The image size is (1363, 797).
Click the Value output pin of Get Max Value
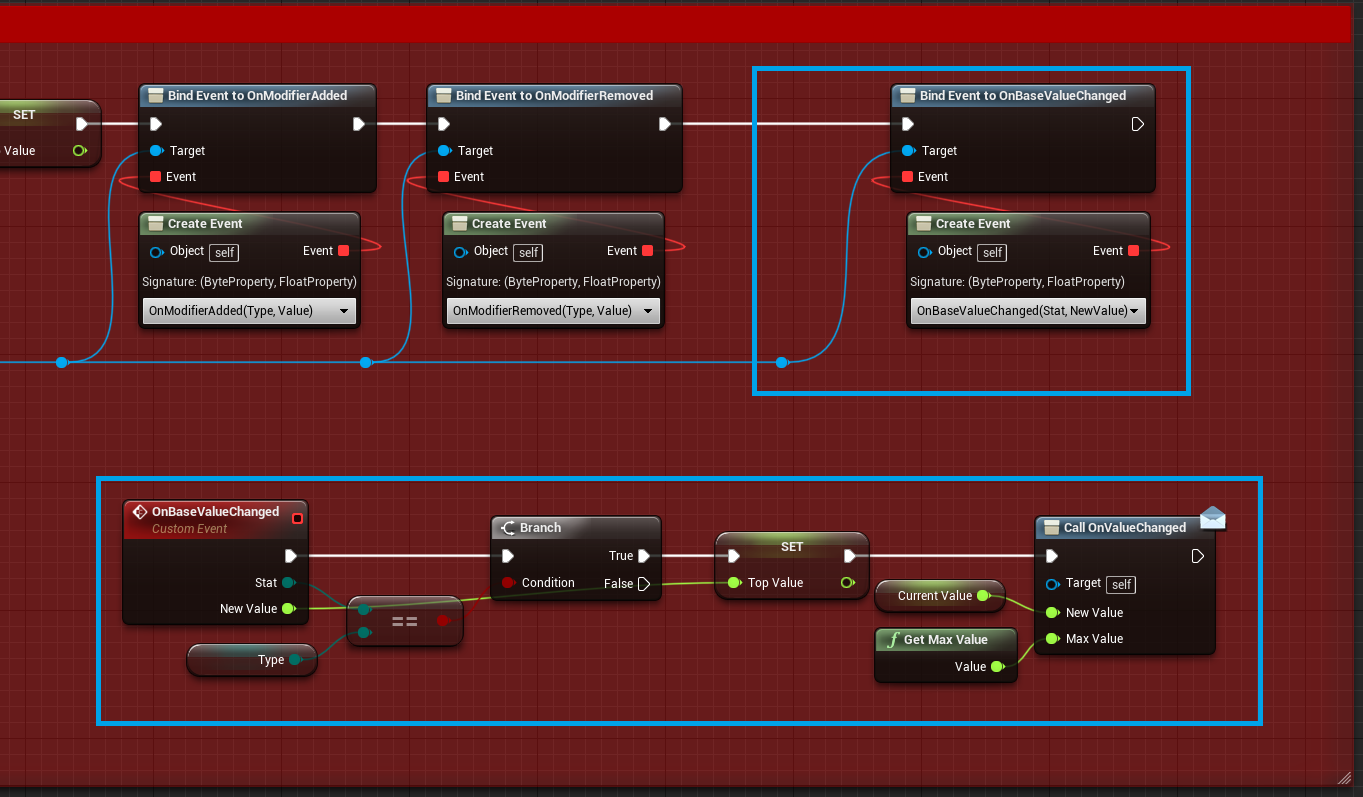pyautogui.click(x=997, y=667)
